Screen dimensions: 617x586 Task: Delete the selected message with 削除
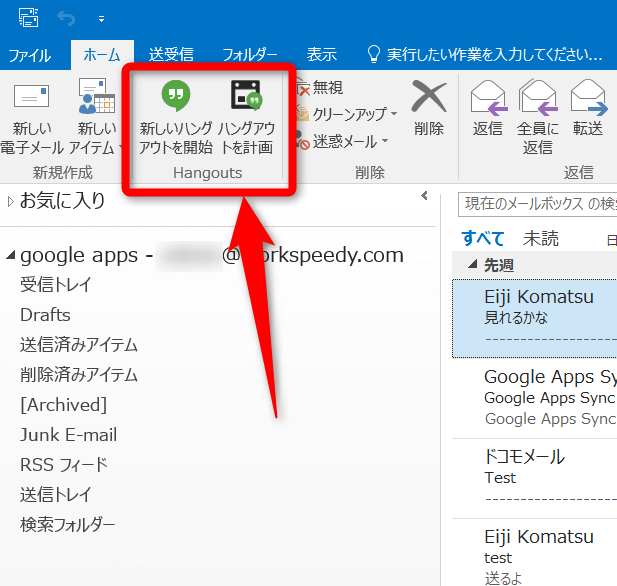click(x=428, y=108)
